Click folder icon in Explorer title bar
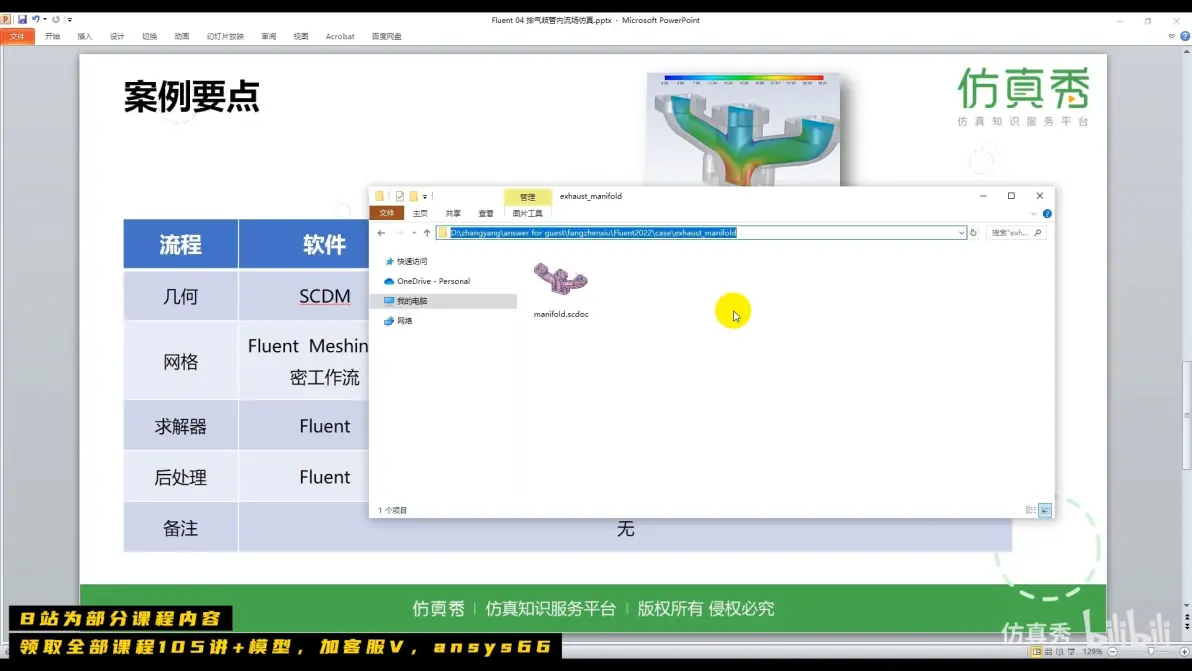The image size is (1192, 671). click(x=379, y=196)
